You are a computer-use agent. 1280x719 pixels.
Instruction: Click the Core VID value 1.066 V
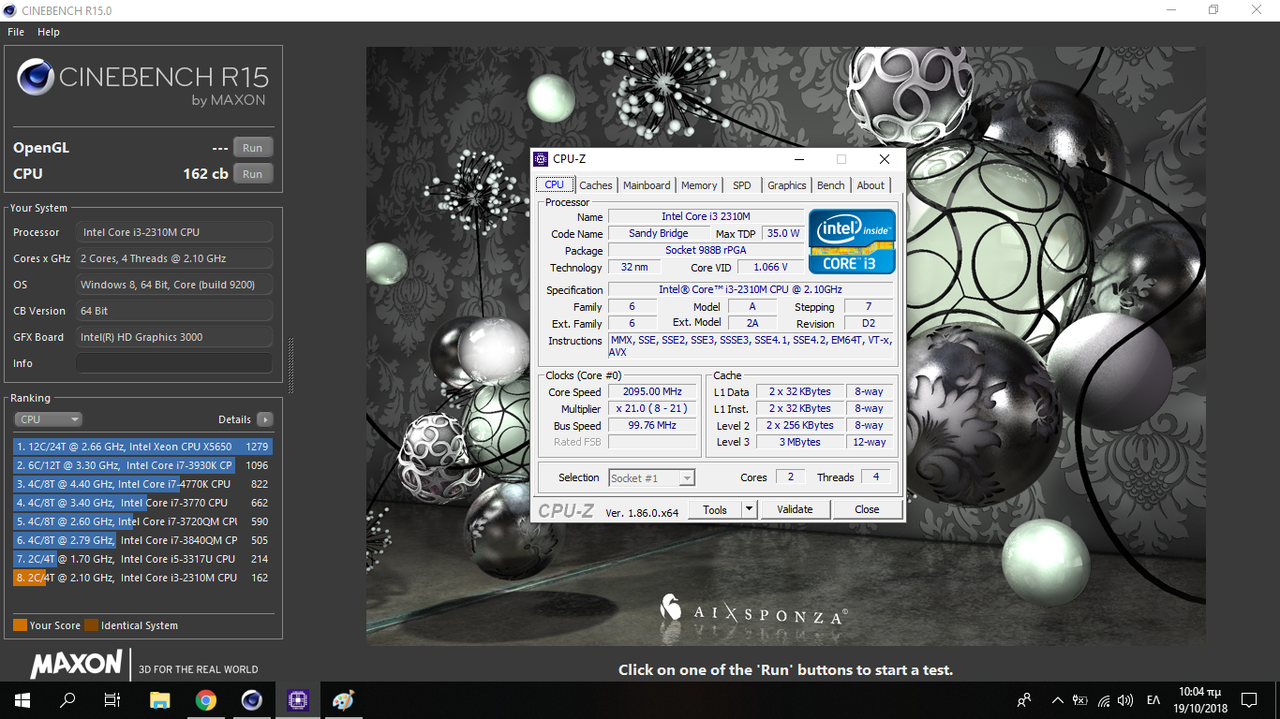(771, 267)
